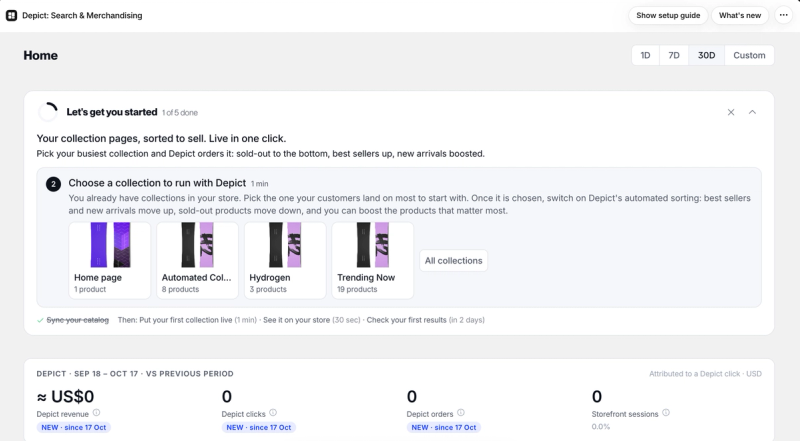Image resolution: width=800 pixels, height=441 pixels.
Task: Click the step 2 number badge
Action: pos(53,184)
